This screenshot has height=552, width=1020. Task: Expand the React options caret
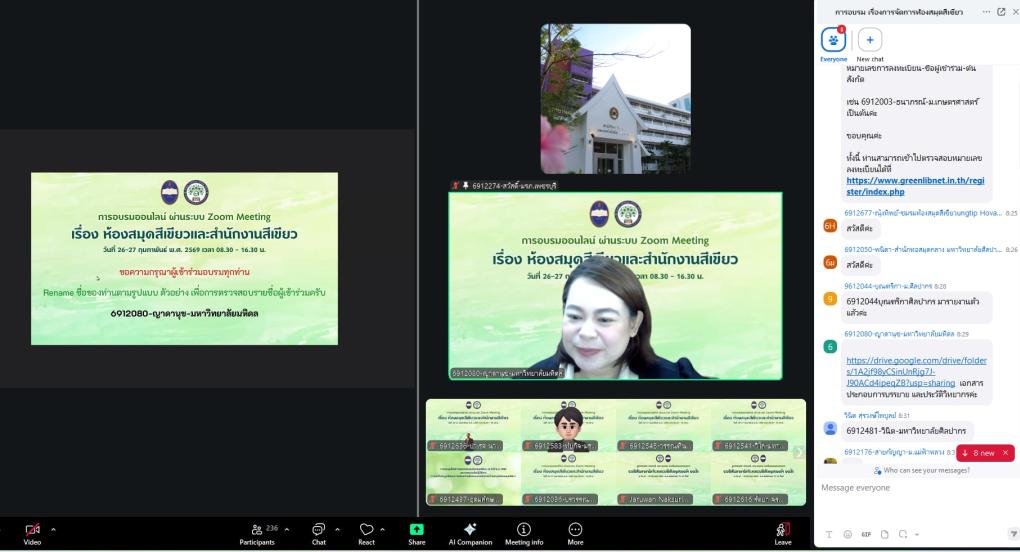pos(384,527)
